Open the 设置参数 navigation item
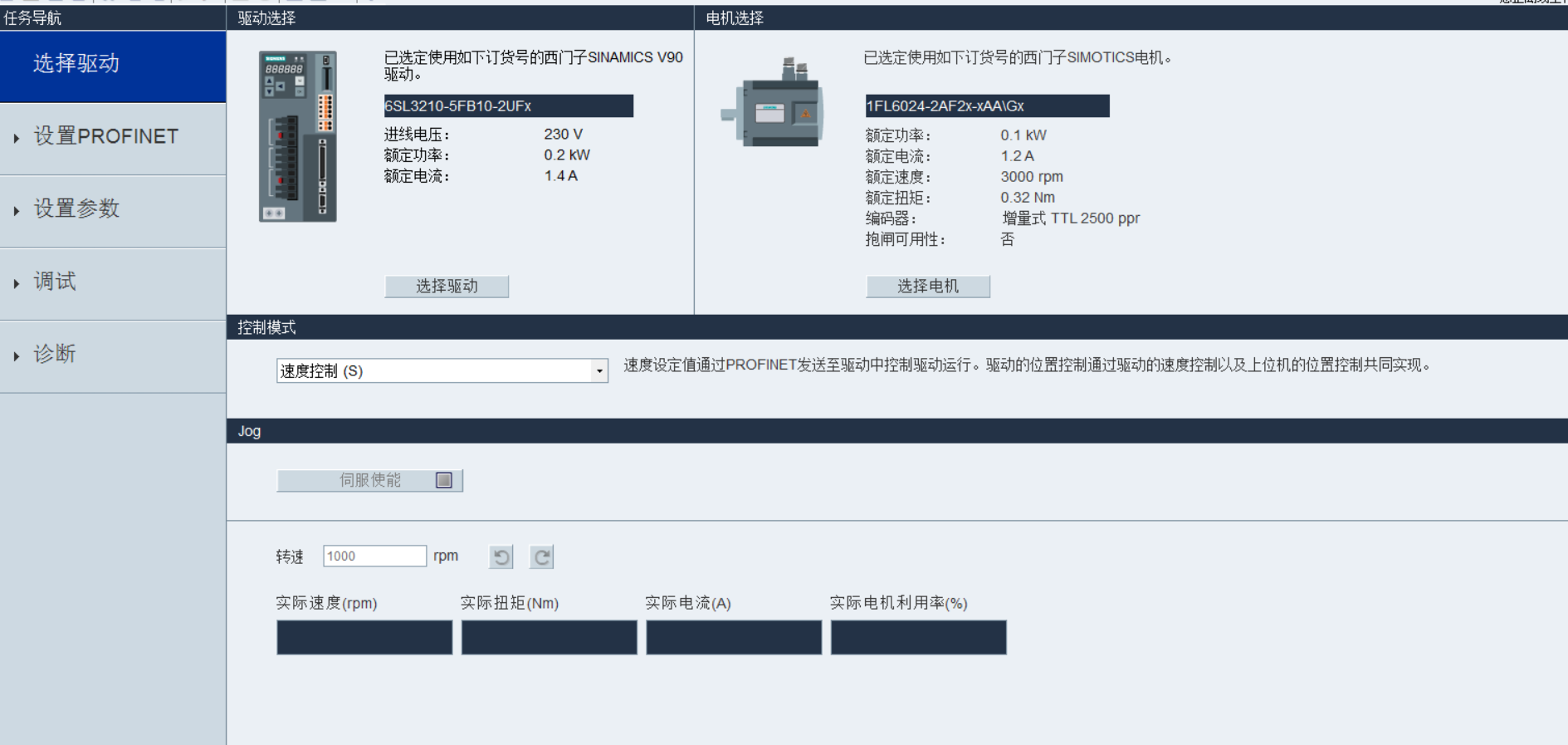Viewport: 1568px width, 745px height. pos(113,211)
